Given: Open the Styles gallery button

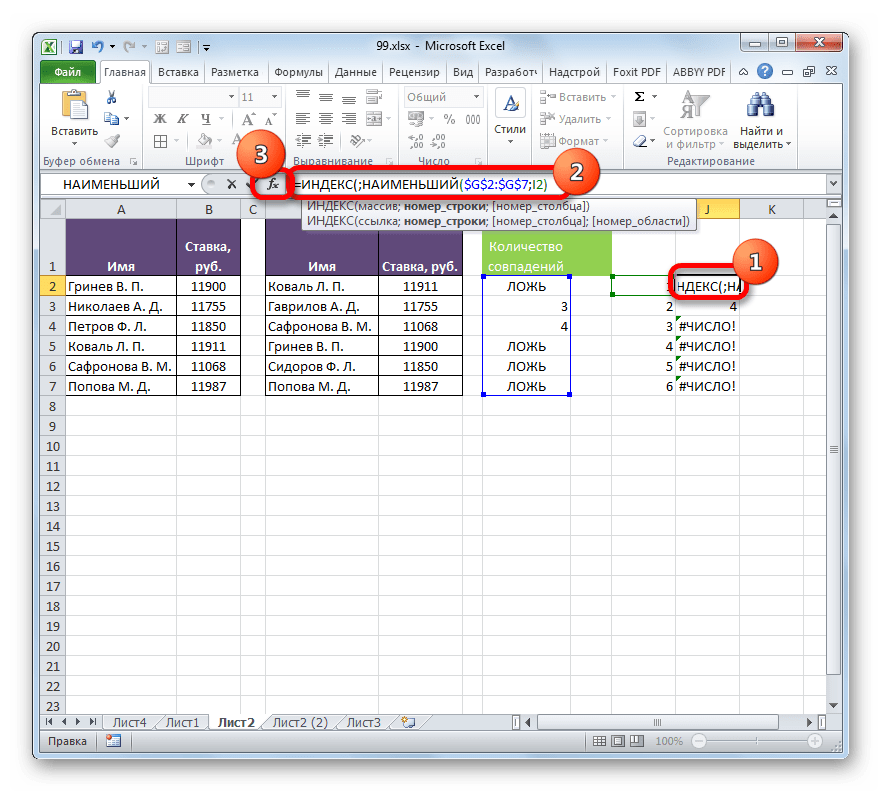Looking at the screenshot, I should [510, 117].
